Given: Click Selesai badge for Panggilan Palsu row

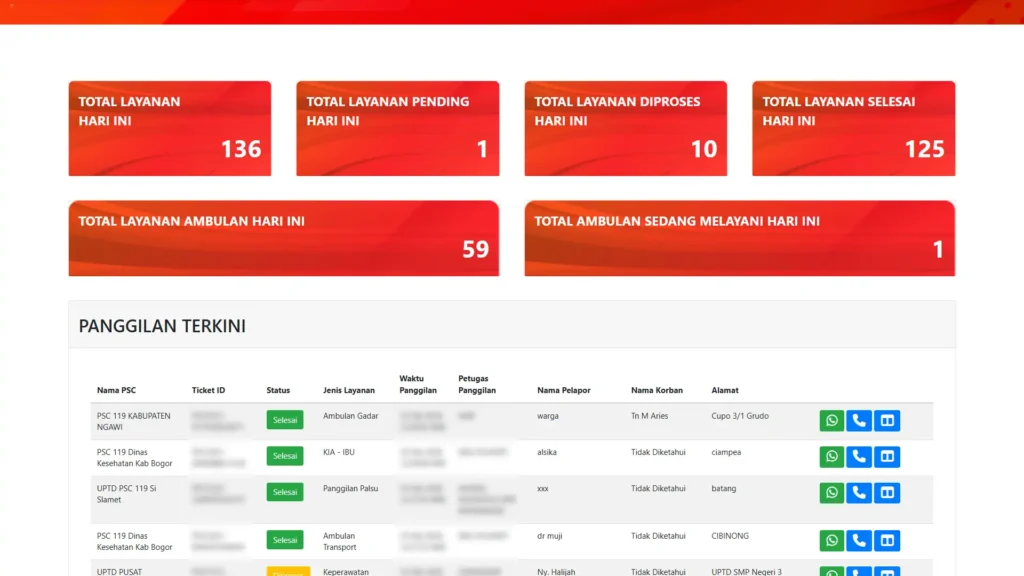Looking at the screenshot, I should [285, 492].
